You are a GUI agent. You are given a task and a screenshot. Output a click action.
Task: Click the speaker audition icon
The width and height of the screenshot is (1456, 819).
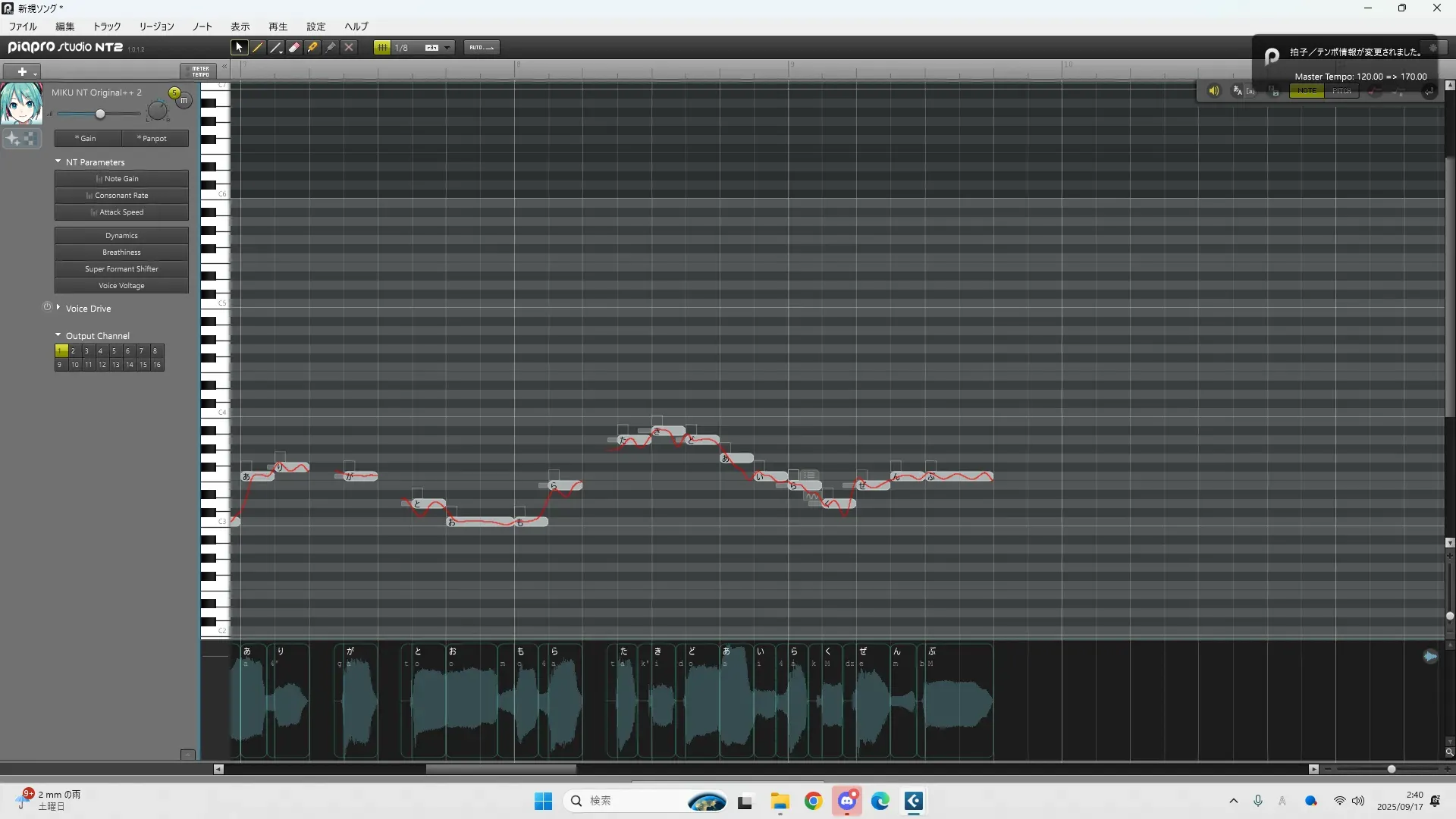[x=1213, y=91]
